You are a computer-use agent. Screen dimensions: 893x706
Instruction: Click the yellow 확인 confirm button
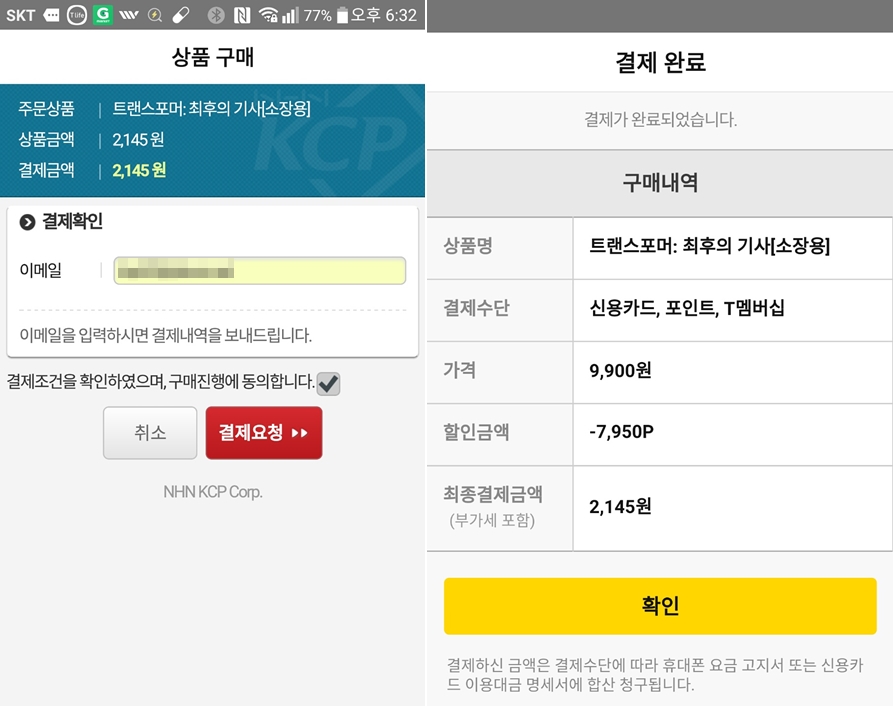[x=660, y=606]
